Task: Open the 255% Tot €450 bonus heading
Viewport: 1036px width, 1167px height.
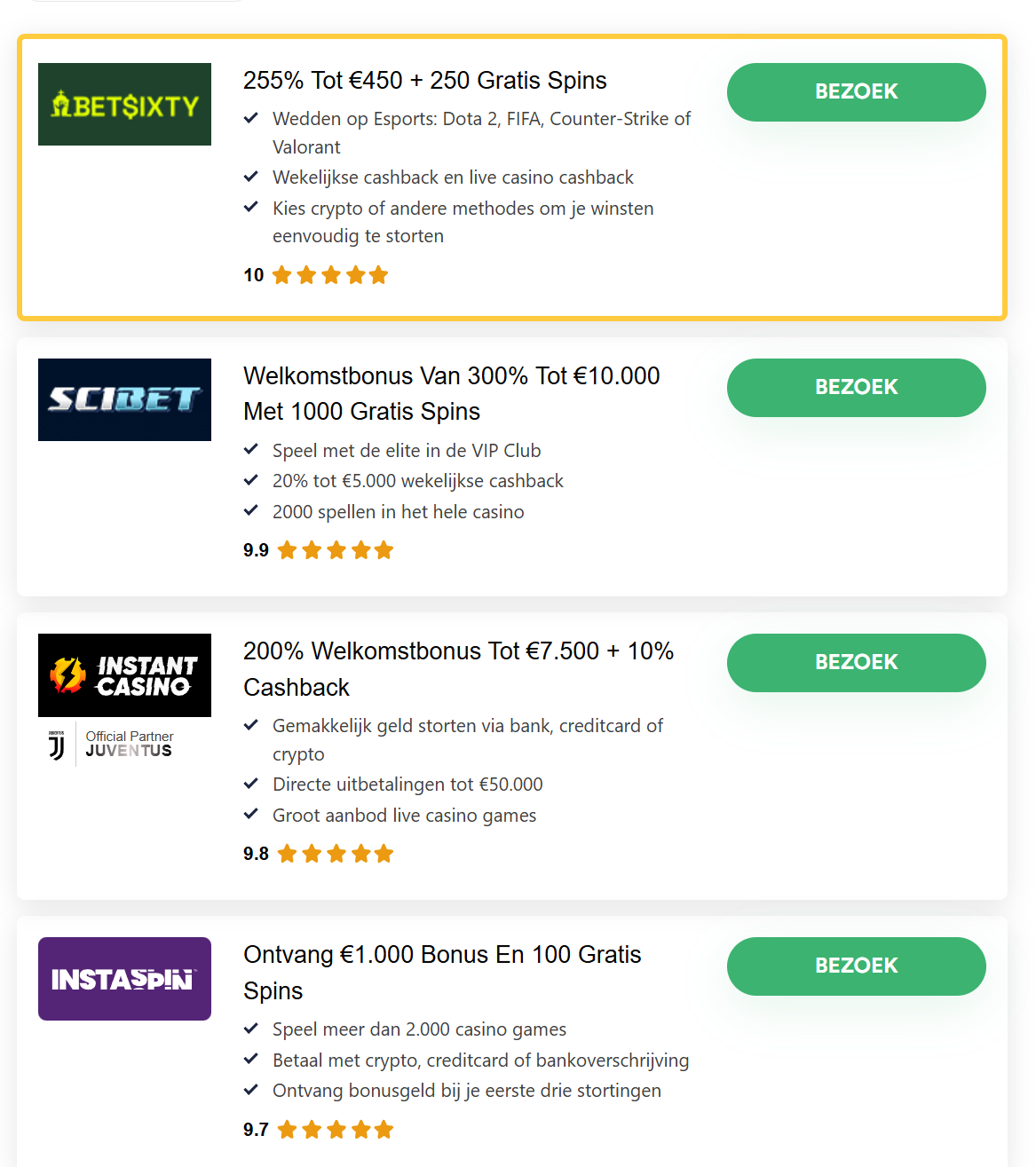Action: 425,81
